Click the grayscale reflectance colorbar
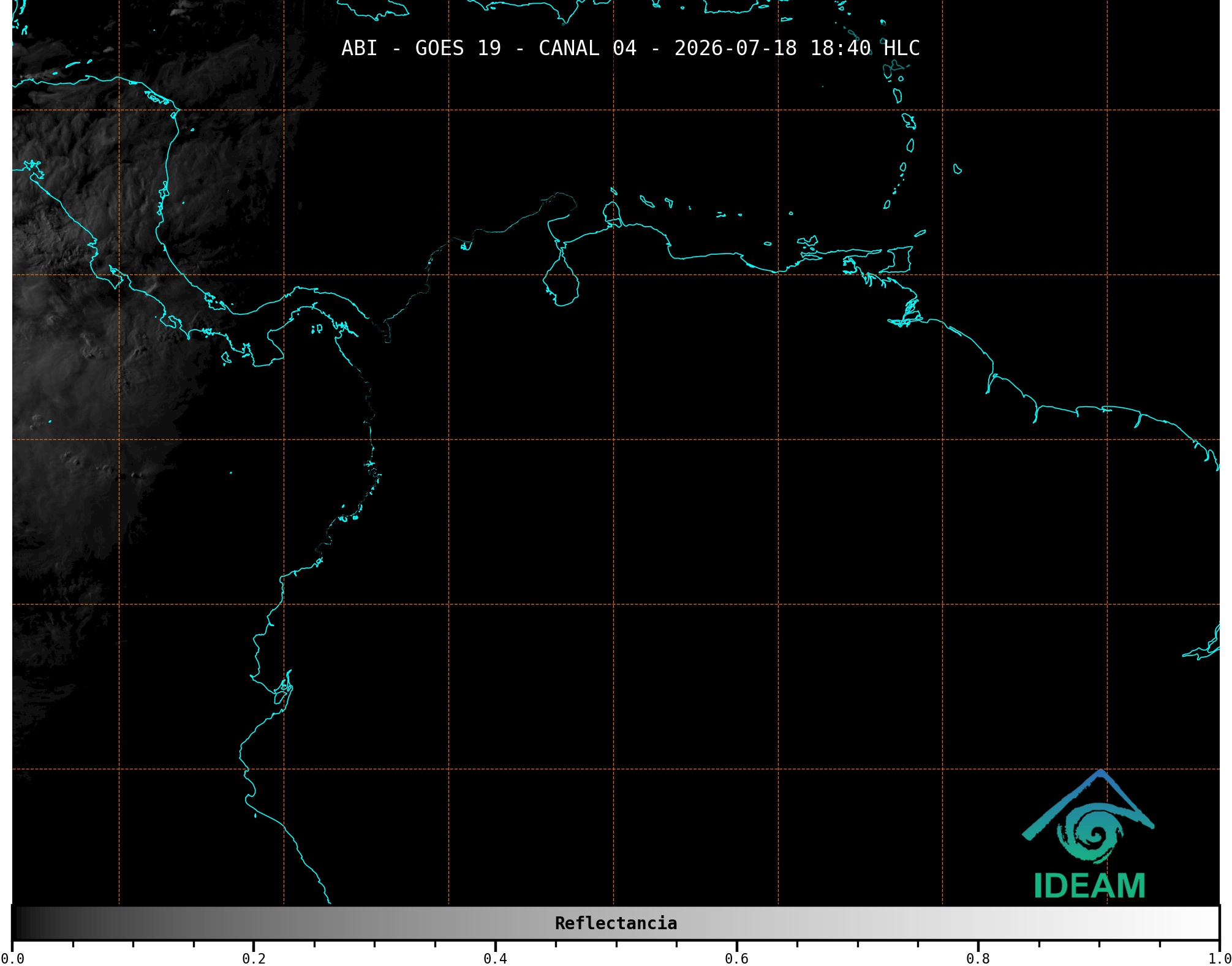This screenshot has height=966, width=1232. pyautogui.click(x=616, y=923)
